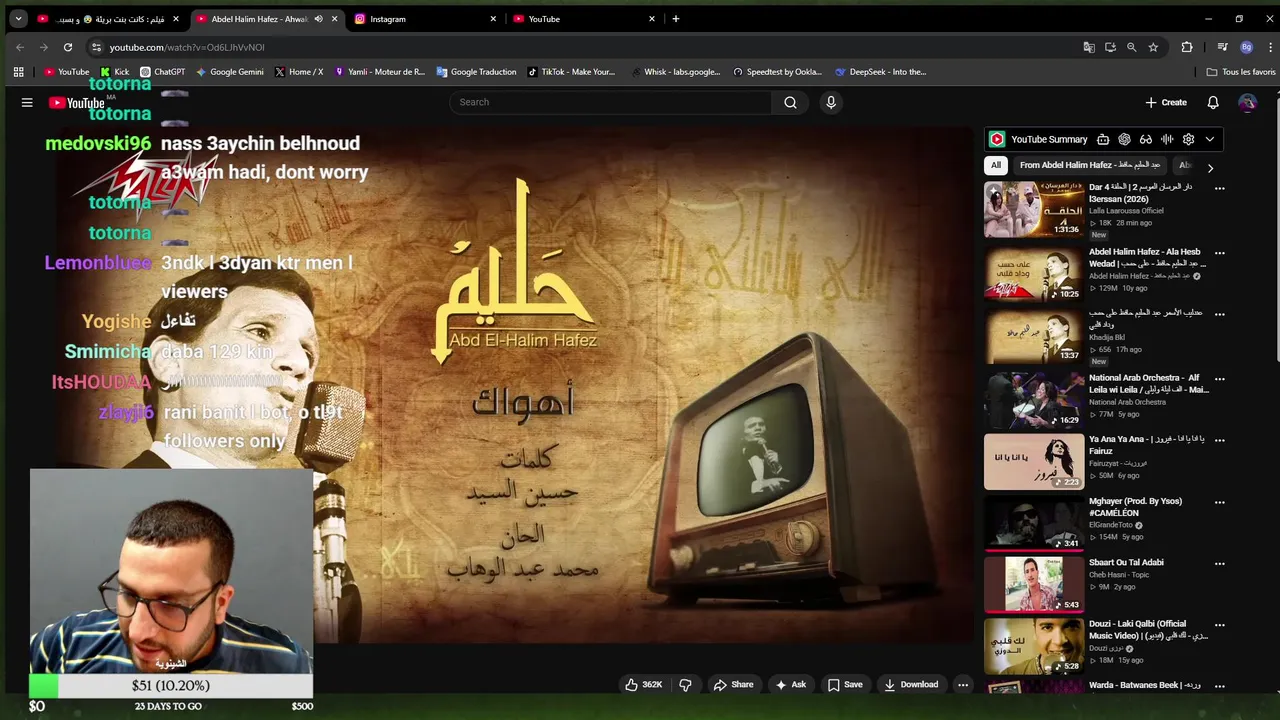
Task: Open the media control playlist icon
Action: point(1222,47)
